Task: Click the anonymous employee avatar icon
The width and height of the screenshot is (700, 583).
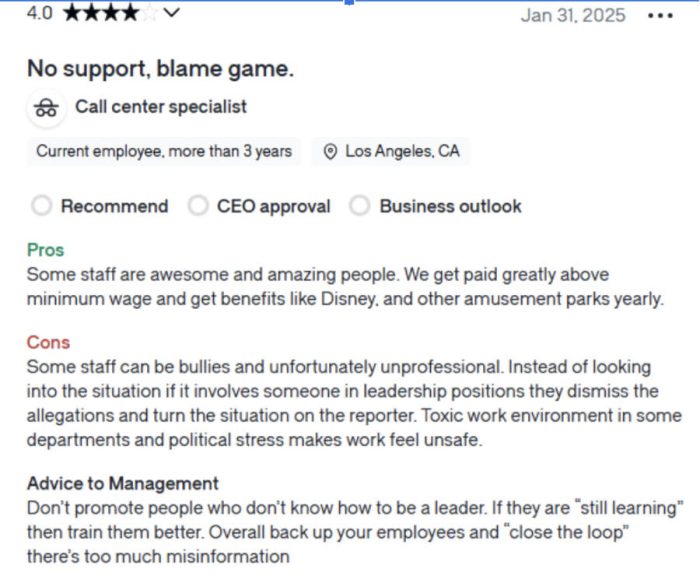Action: pos(46,108)
